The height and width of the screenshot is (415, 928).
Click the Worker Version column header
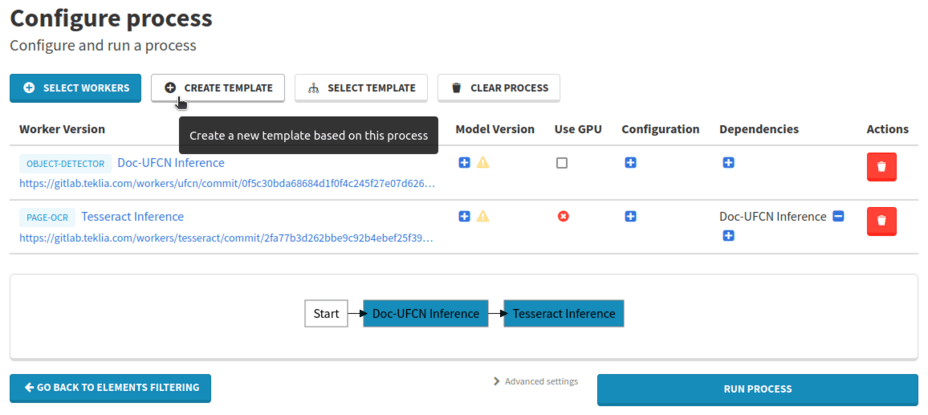(62, 129)
